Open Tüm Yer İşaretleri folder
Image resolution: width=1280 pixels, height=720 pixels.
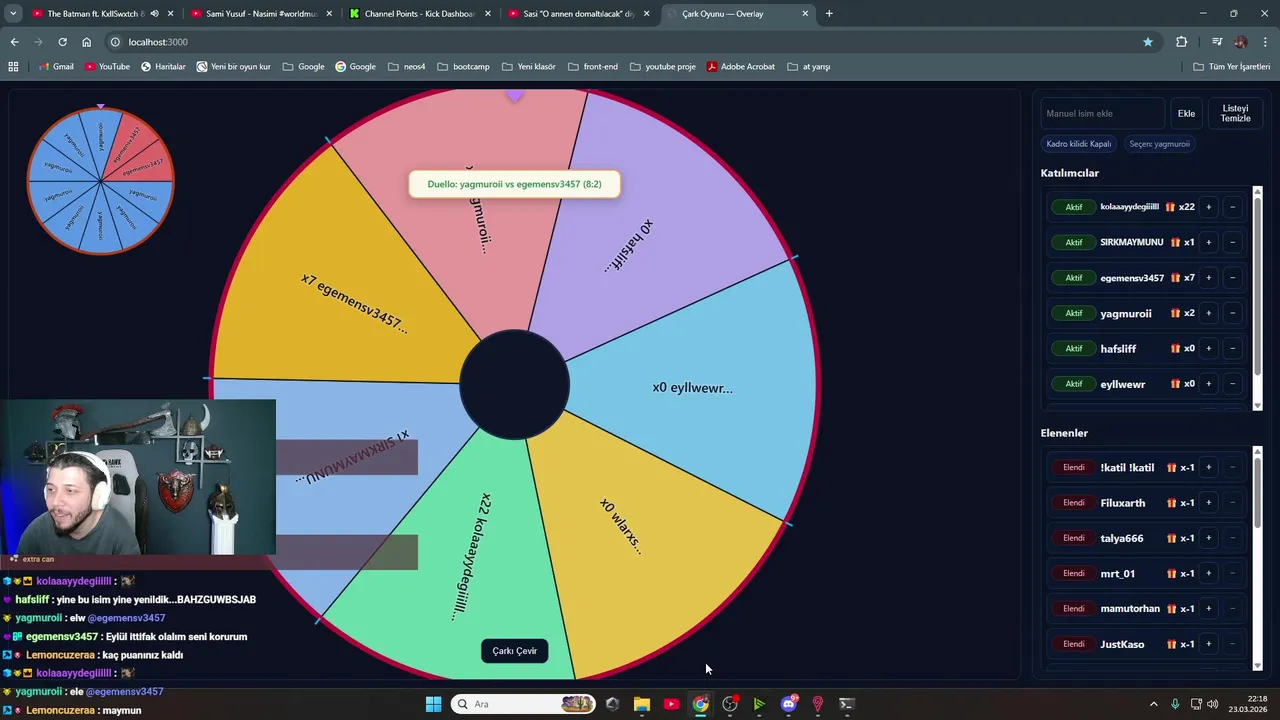click(x=1232, y=67)
